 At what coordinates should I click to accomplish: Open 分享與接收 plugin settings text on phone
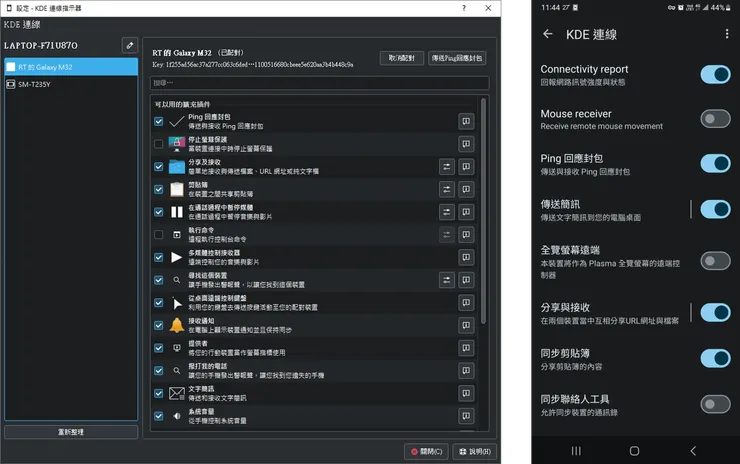pos(610,313)
